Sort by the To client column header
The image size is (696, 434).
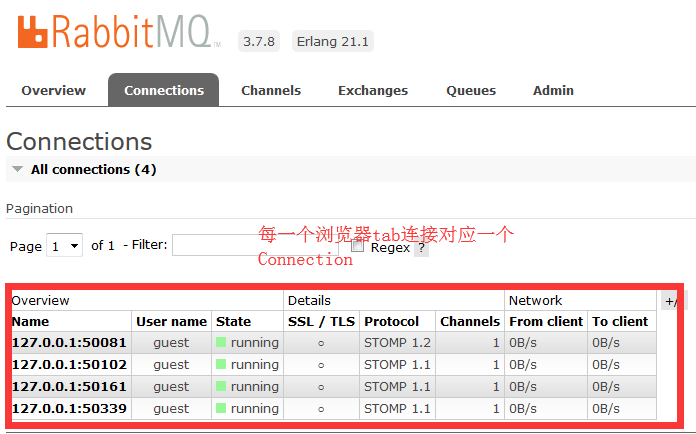pyautogui.click(x=620, y=321)
